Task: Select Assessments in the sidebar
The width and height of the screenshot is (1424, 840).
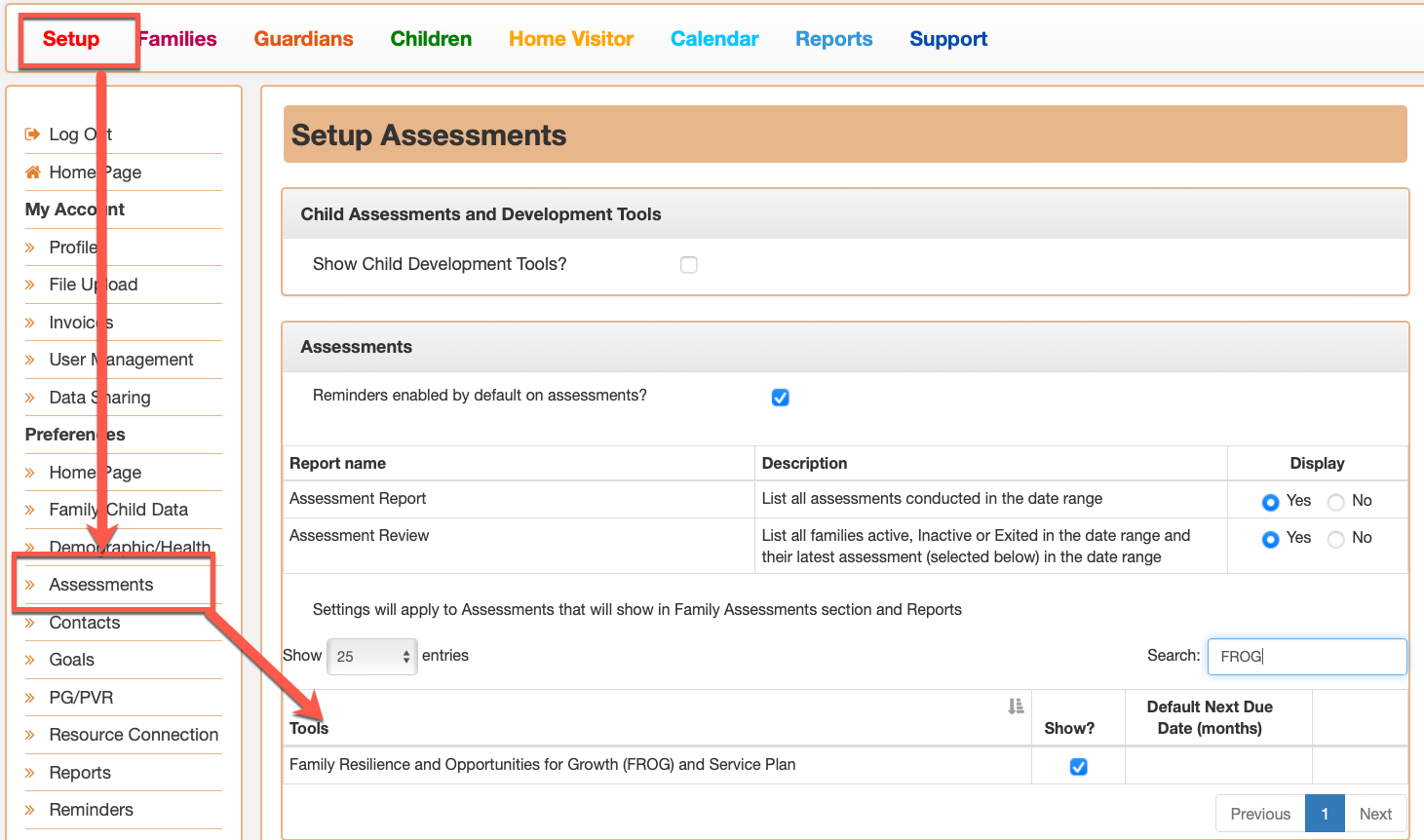Action: 101,585
